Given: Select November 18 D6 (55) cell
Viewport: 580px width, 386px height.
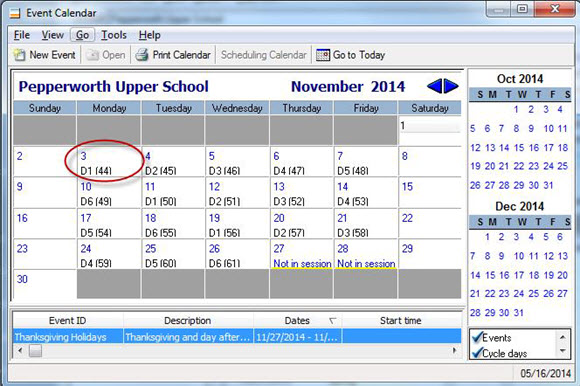Looking at the screenshot, I should pyautogui.click(x=173, y=224).
